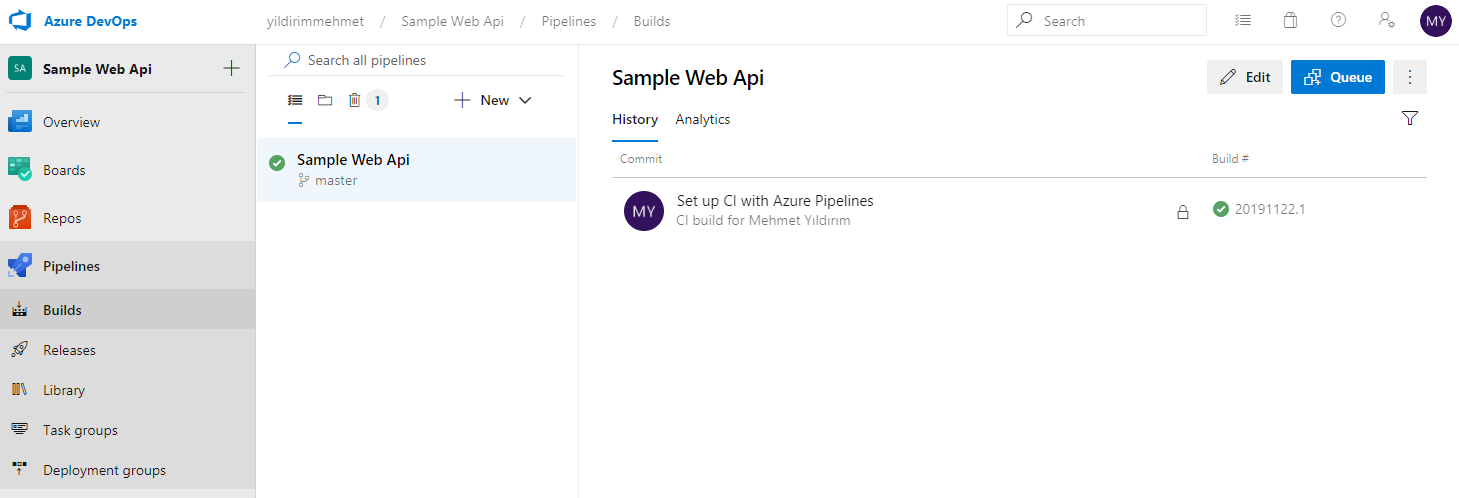Open the build filter funnel icon
The width and height of the screenshot is (1459, 498).
(x=1410, y=118)
